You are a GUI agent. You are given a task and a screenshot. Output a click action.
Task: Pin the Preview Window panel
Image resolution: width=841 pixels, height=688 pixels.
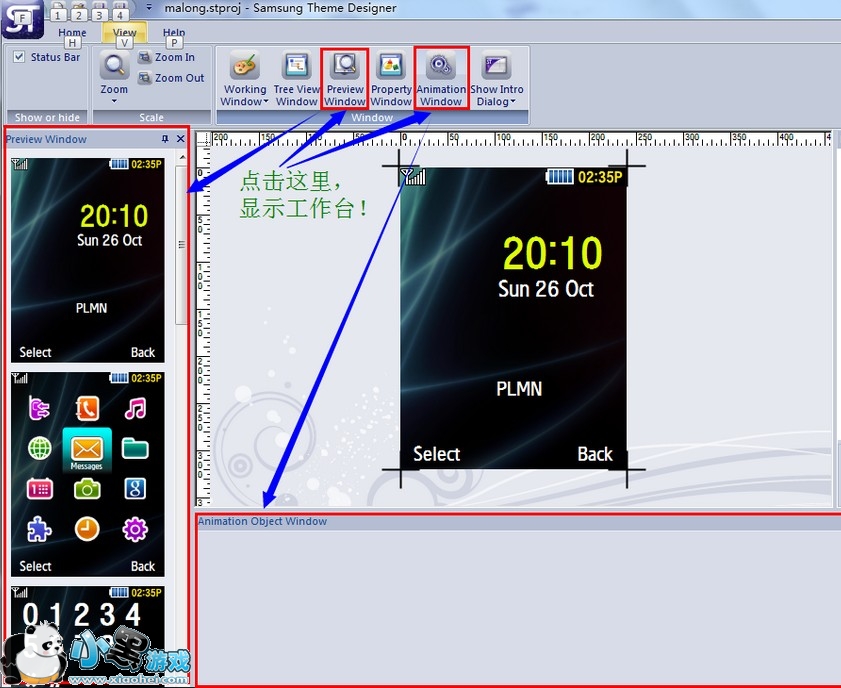[x=165, y=140]
